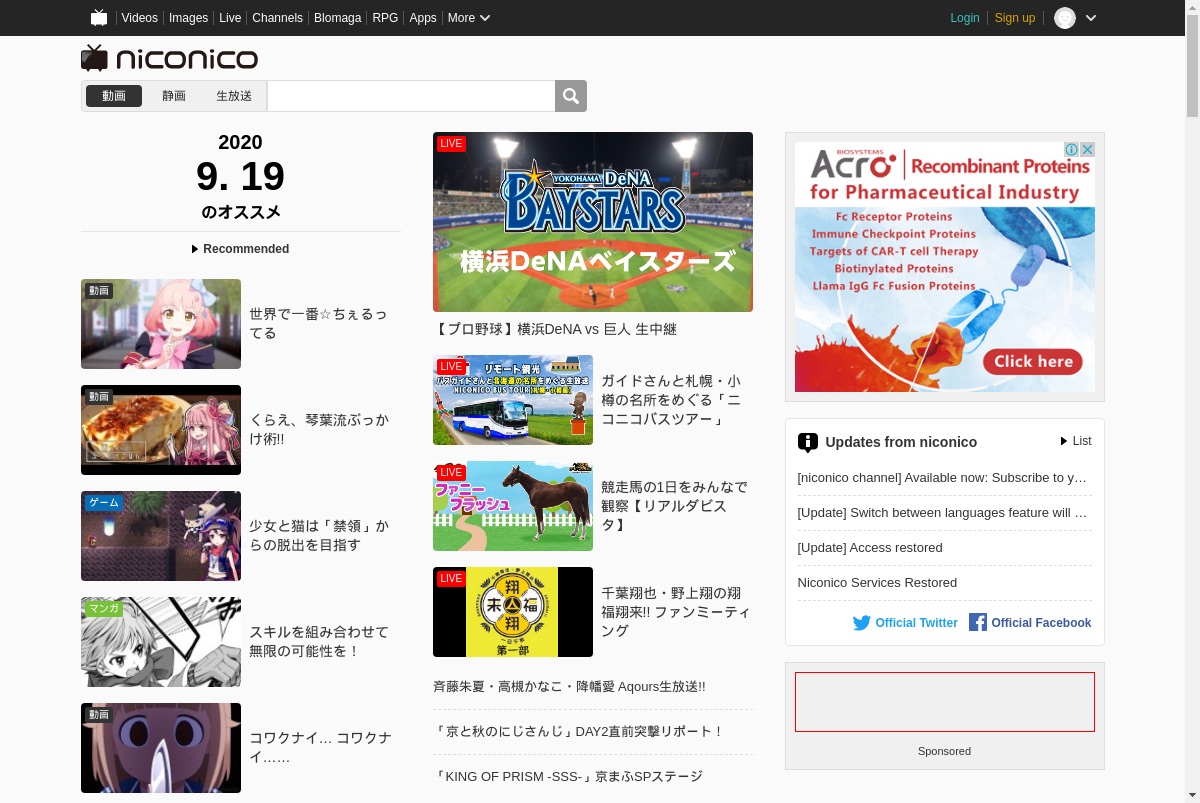Open the niconico logo homepage link
1200x803 pixels.
(170, 58)
